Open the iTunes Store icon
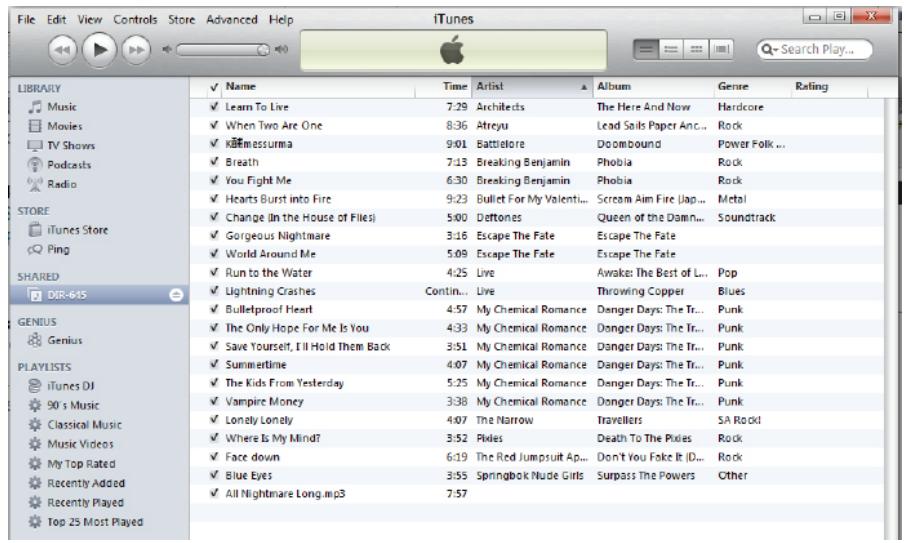The height and width of the screenshot is (543, 906). 35,230
